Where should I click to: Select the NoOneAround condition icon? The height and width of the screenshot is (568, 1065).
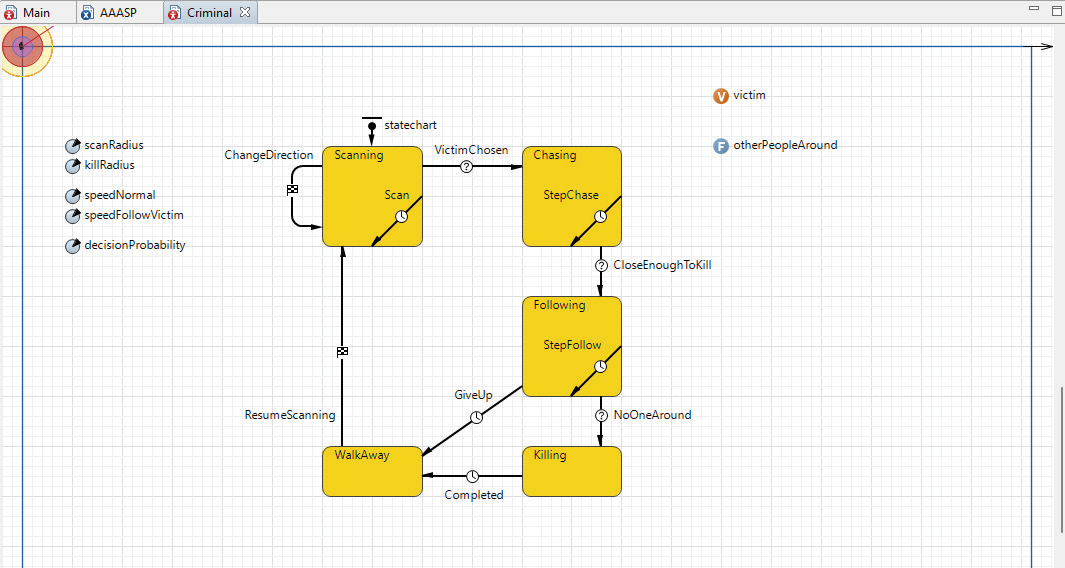pyautogui.click(x=601, y=416)
